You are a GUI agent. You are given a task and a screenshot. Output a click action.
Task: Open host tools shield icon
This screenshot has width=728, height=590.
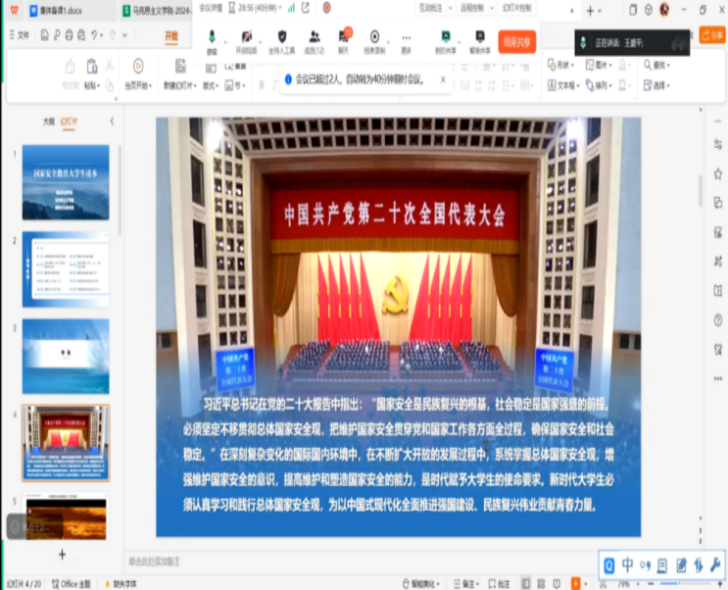point(282,41)
